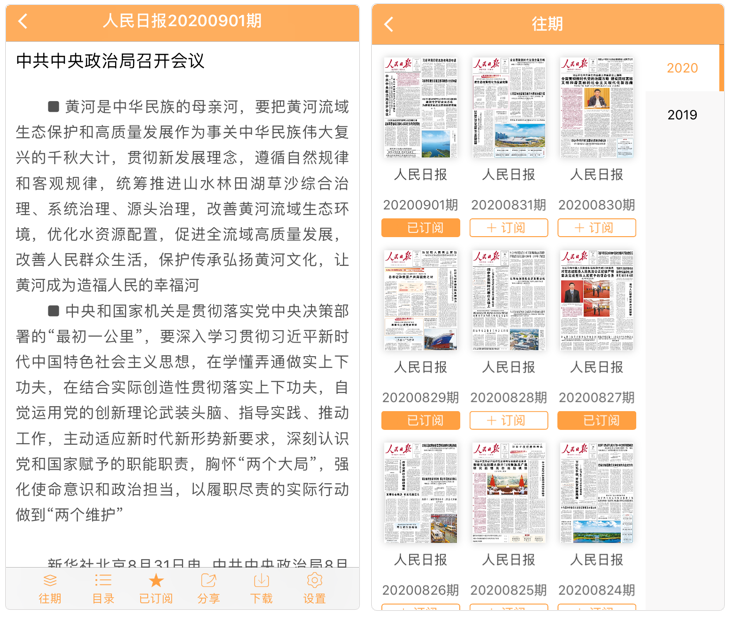Viewport: 729px width, 617px height.
Task: Go back from the 往期 screen
Action: (389, 24)
